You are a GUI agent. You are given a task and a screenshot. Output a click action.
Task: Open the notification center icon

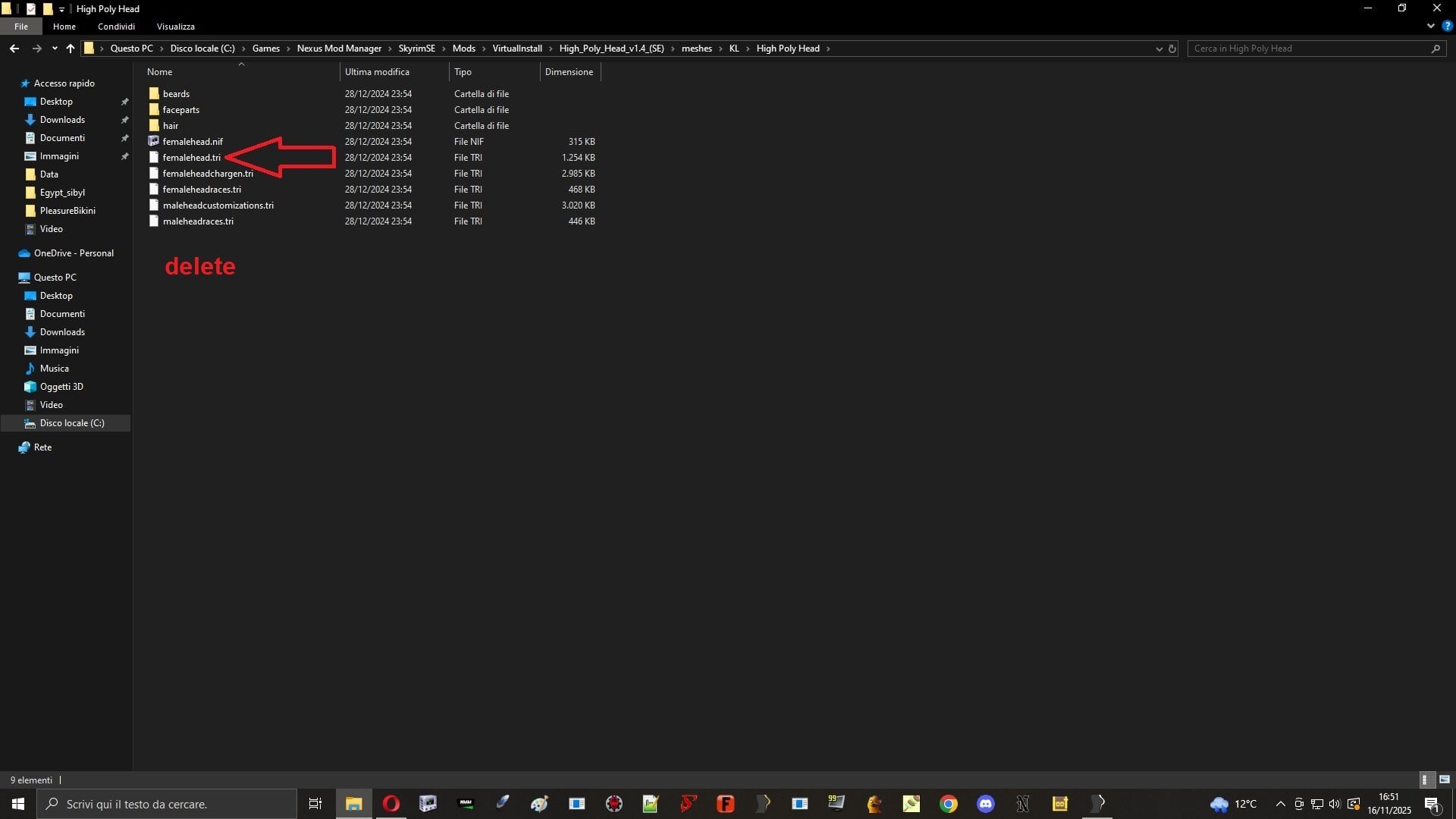pyautogui.click(x=1432, y=805)
